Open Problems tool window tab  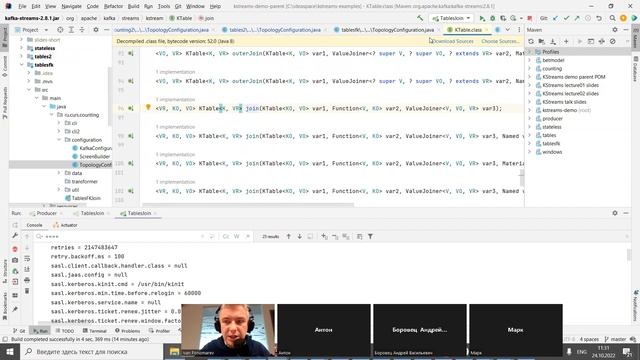coord(127,331)
